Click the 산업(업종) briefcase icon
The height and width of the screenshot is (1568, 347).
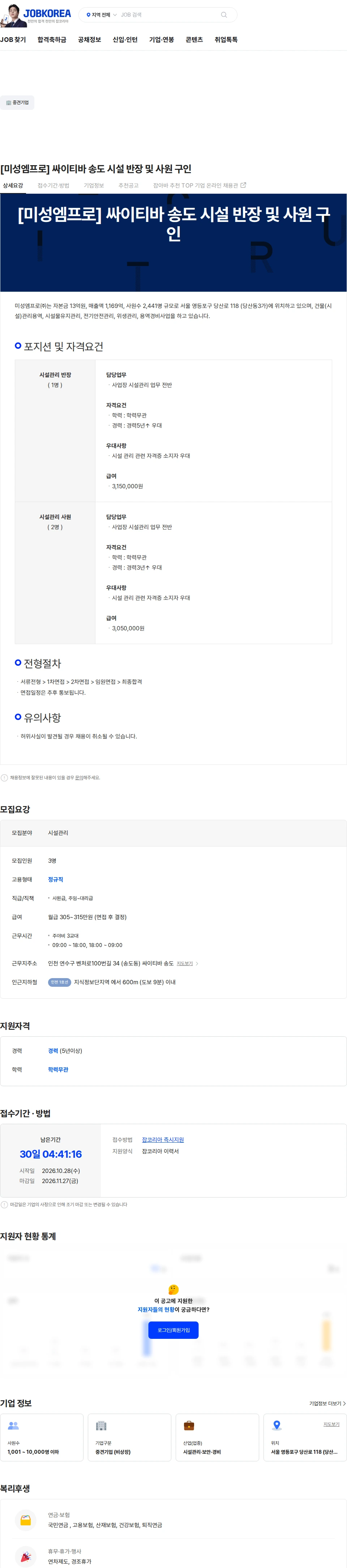pos(189,1426)
